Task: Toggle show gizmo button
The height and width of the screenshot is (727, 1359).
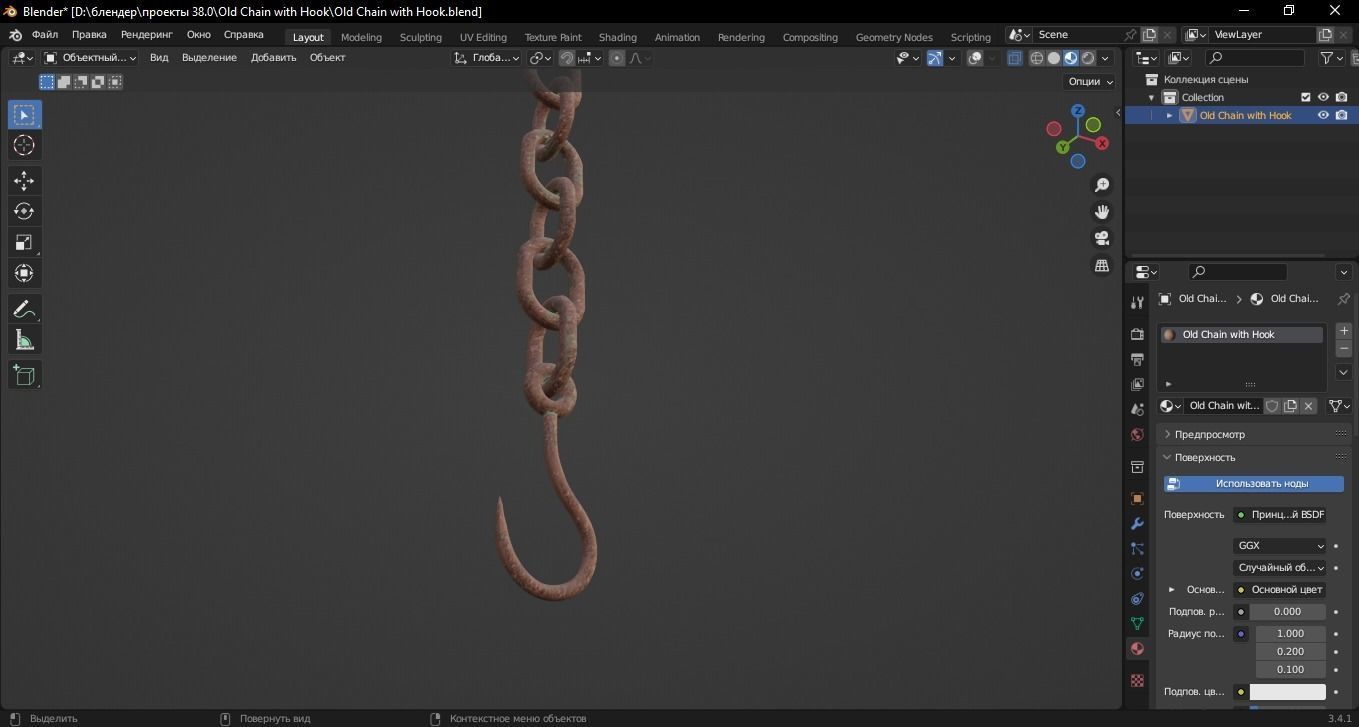Action: 934,58
